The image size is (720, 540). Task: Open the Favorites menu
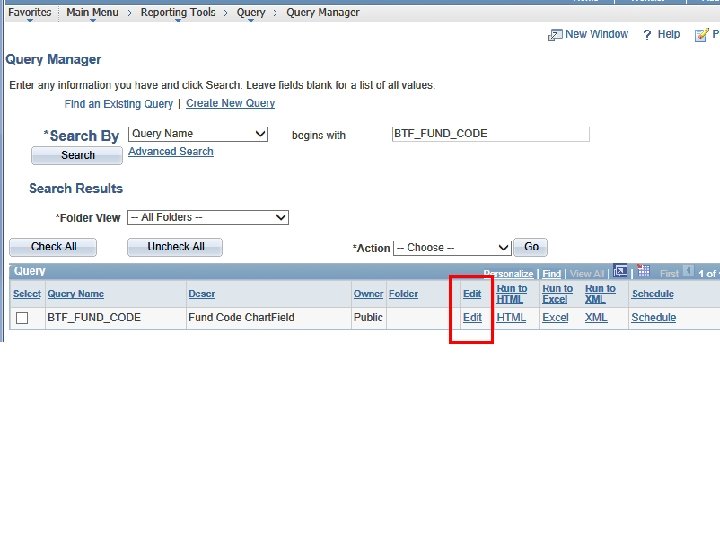coord(30,12)
